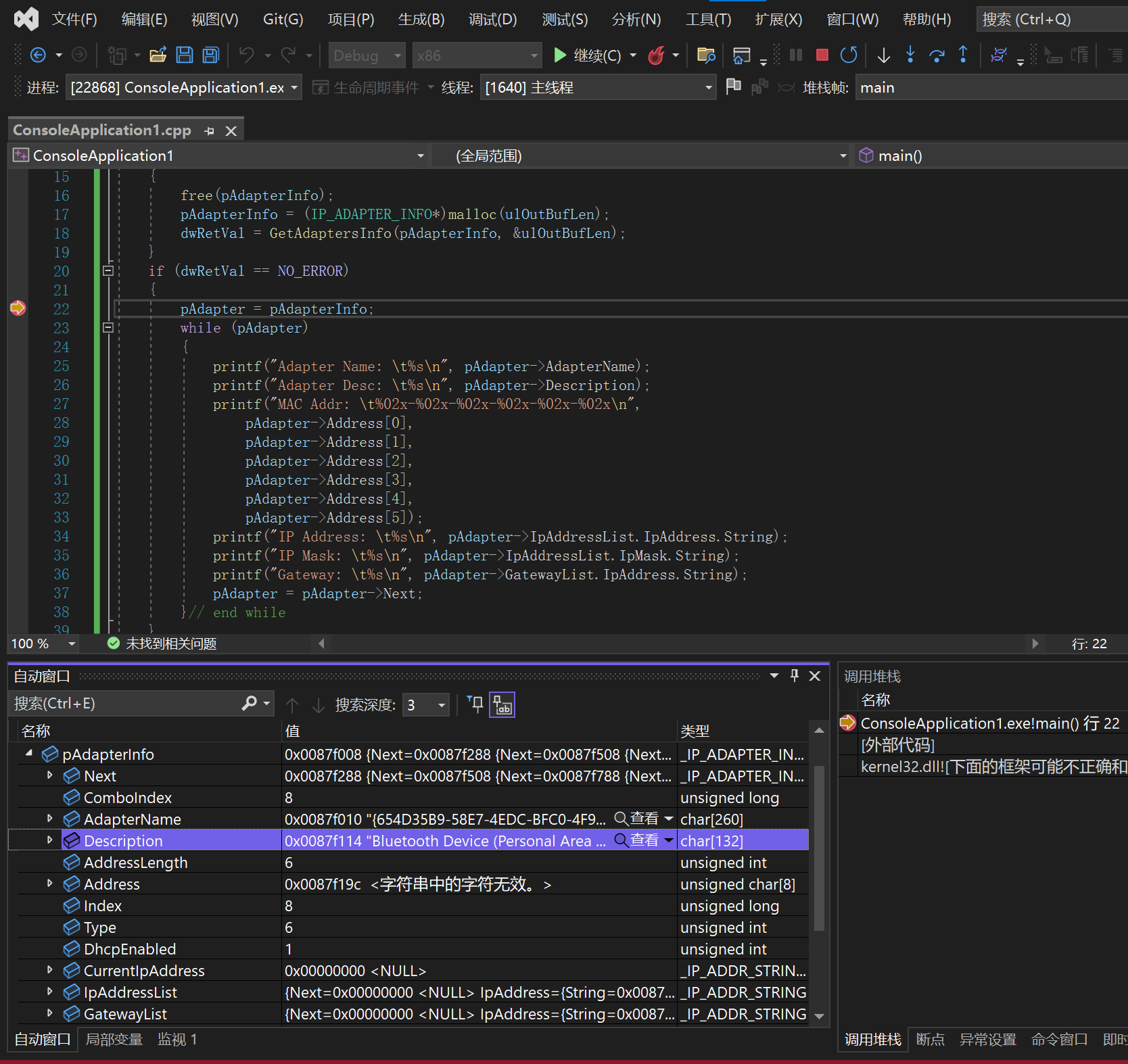Switch to the 命令窗口 tab

tap(1059, 1039)
